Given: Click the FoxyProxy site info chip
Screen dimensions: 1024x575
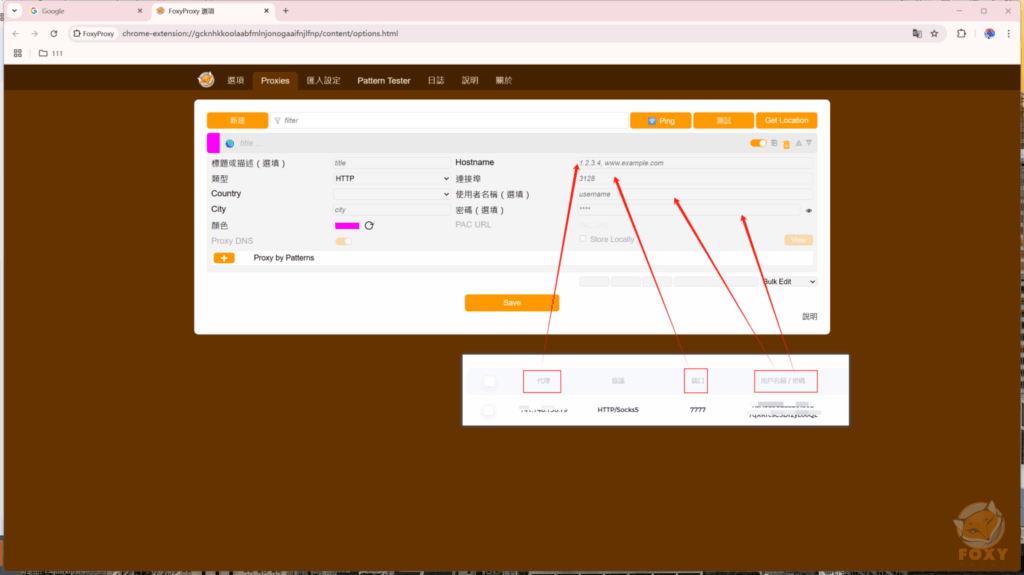Looking at the screenshot, I should coord(94,33).
